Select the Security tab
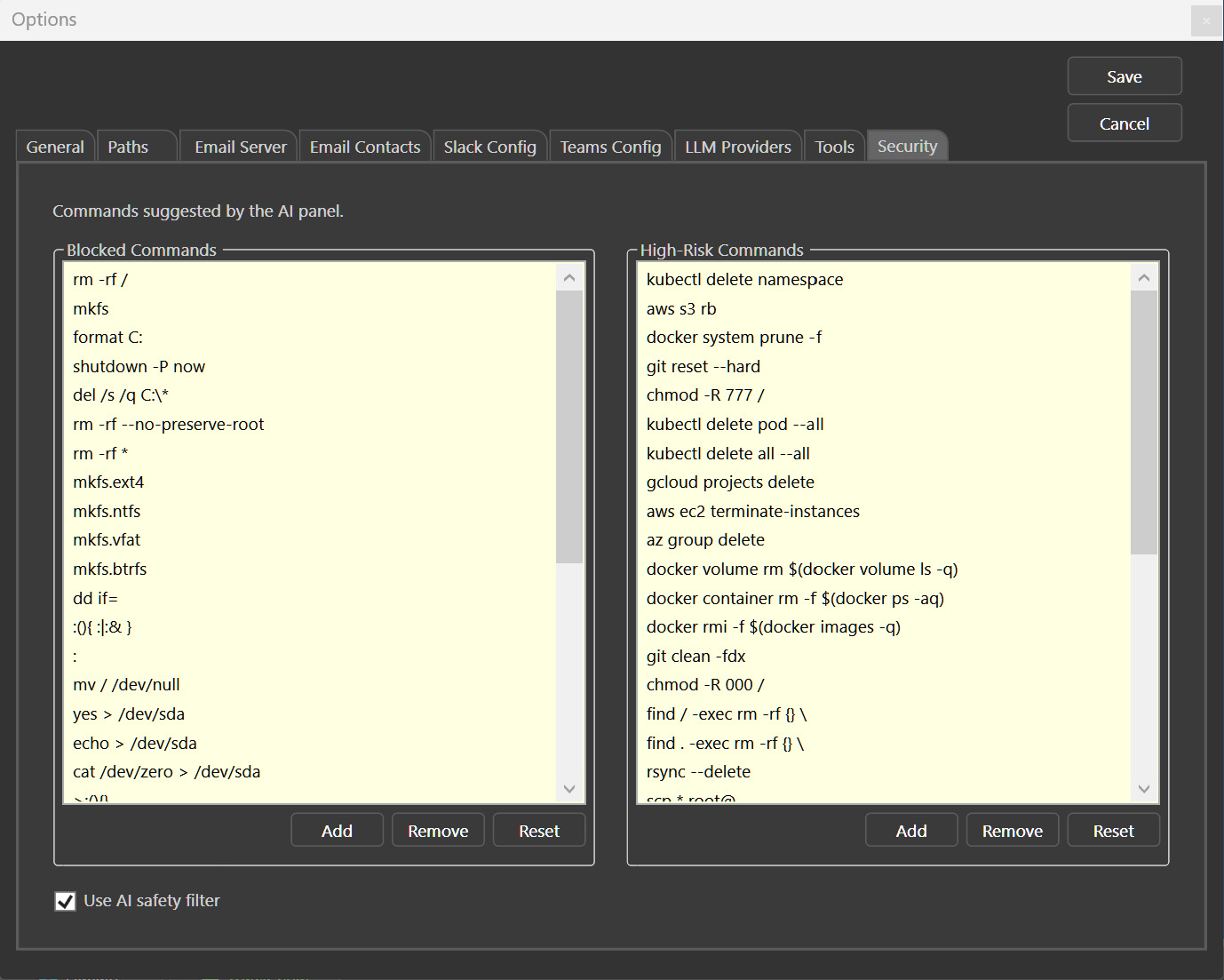1224x980 pixels. point(907,147)
